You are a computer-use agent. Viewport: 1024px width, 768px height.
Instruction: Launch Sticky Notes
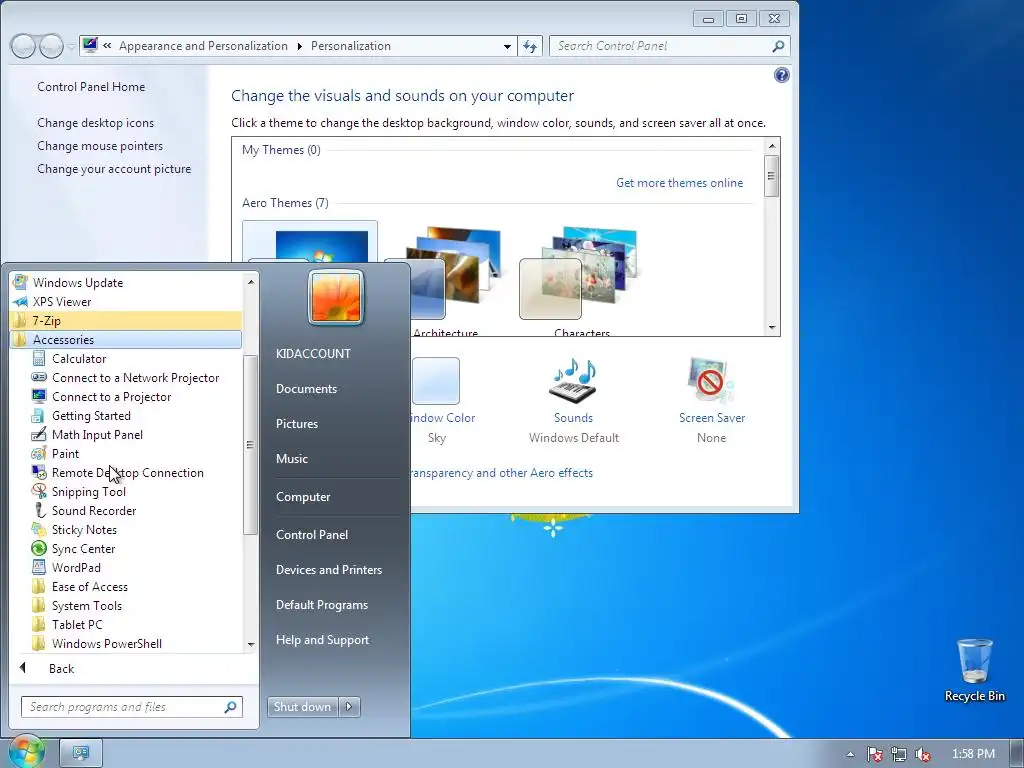tap(84, 529)
